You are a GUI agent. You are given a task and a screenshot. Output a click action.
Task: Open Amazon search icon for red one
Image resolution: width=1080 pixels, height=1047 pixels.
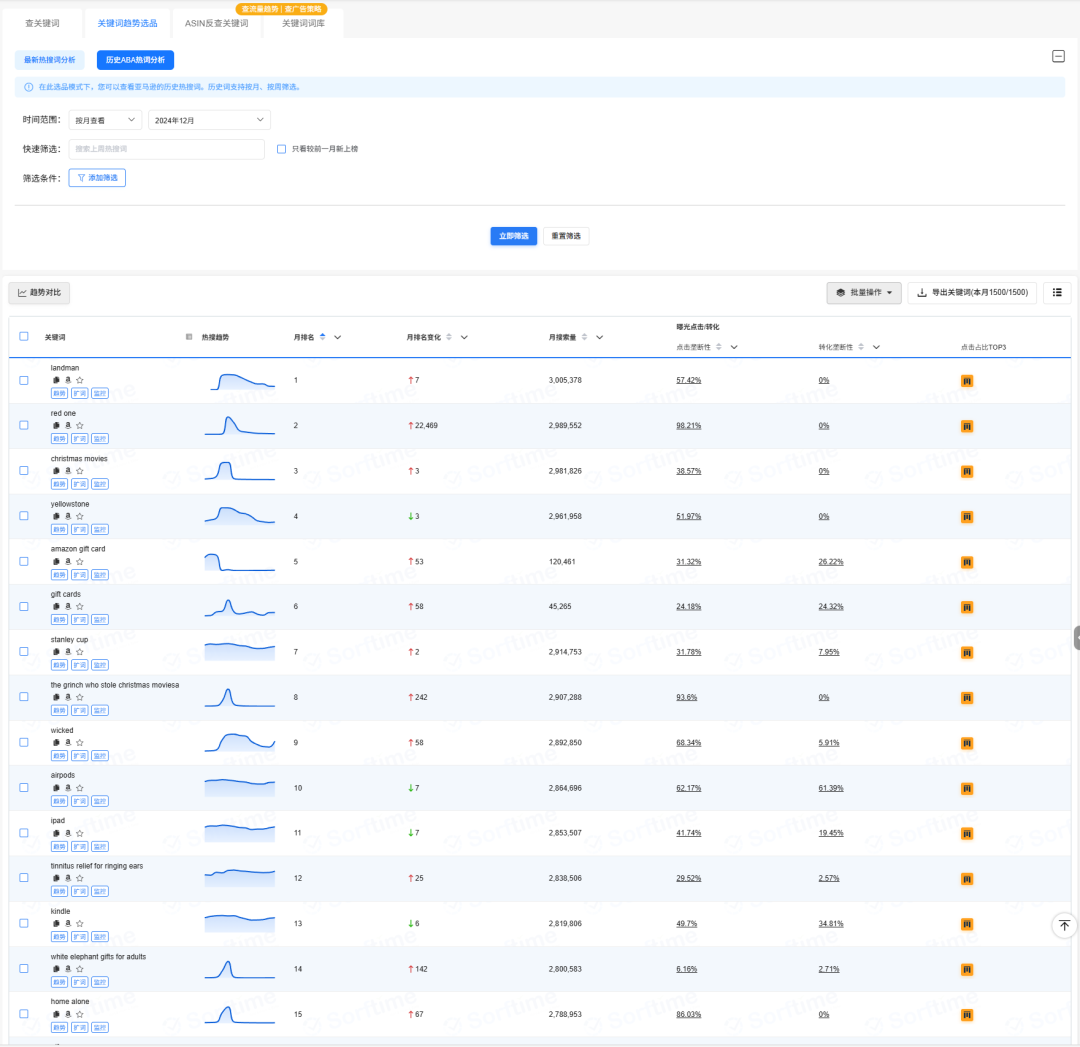pyautogui.click(x=68, y=425)
